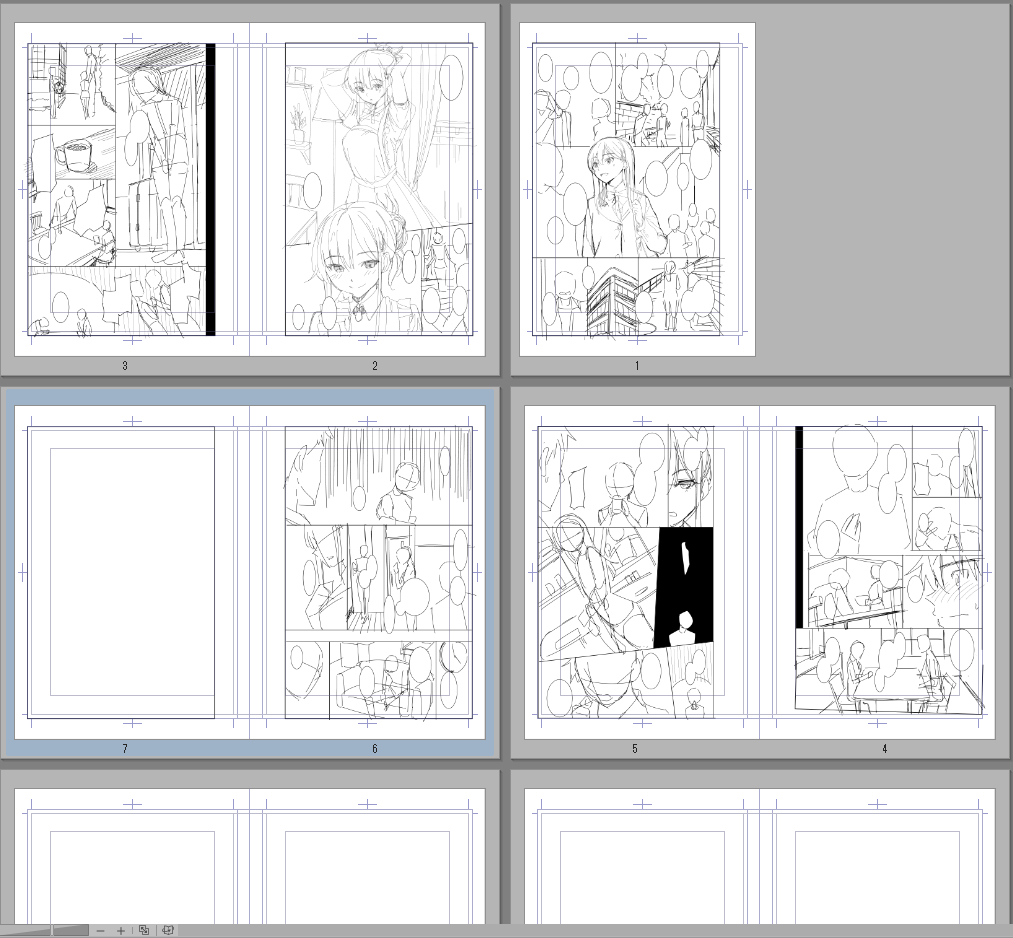Click the fit thumbnails to window icon

pos(144,930)
